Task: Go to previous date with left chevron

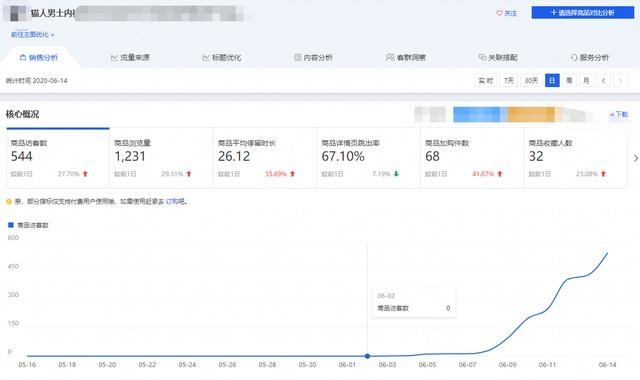Action: pos(603,80)
